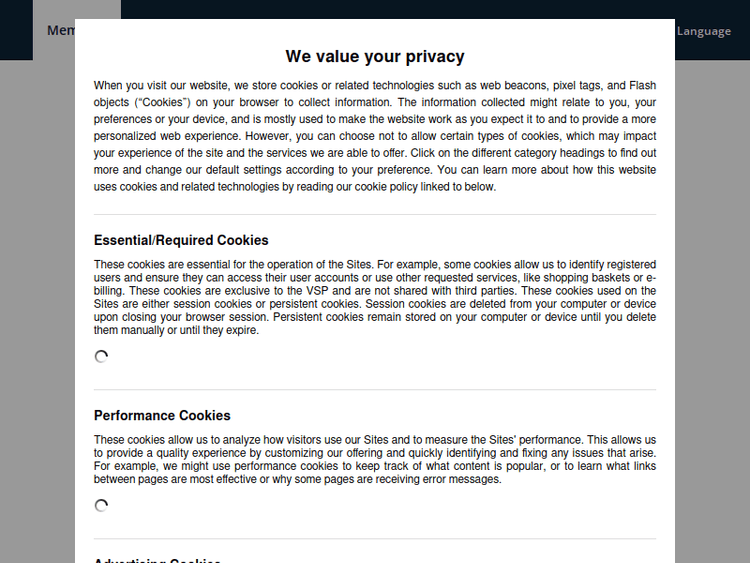Click the divider line above Advertising Cookies

(375, 539)
